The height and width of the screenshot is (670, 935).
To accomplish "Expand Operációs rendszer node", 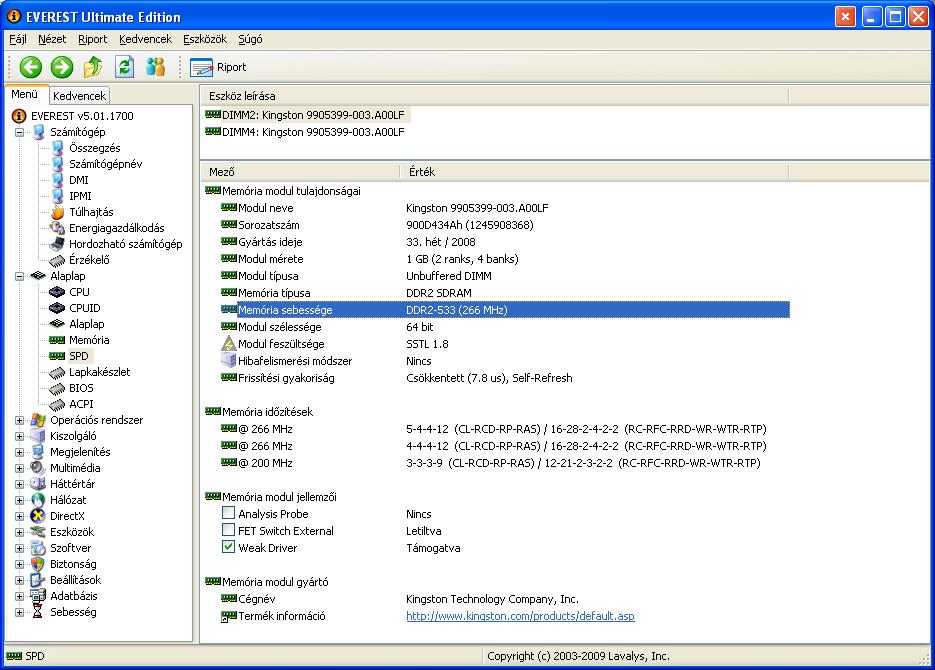I will point(20,421).
